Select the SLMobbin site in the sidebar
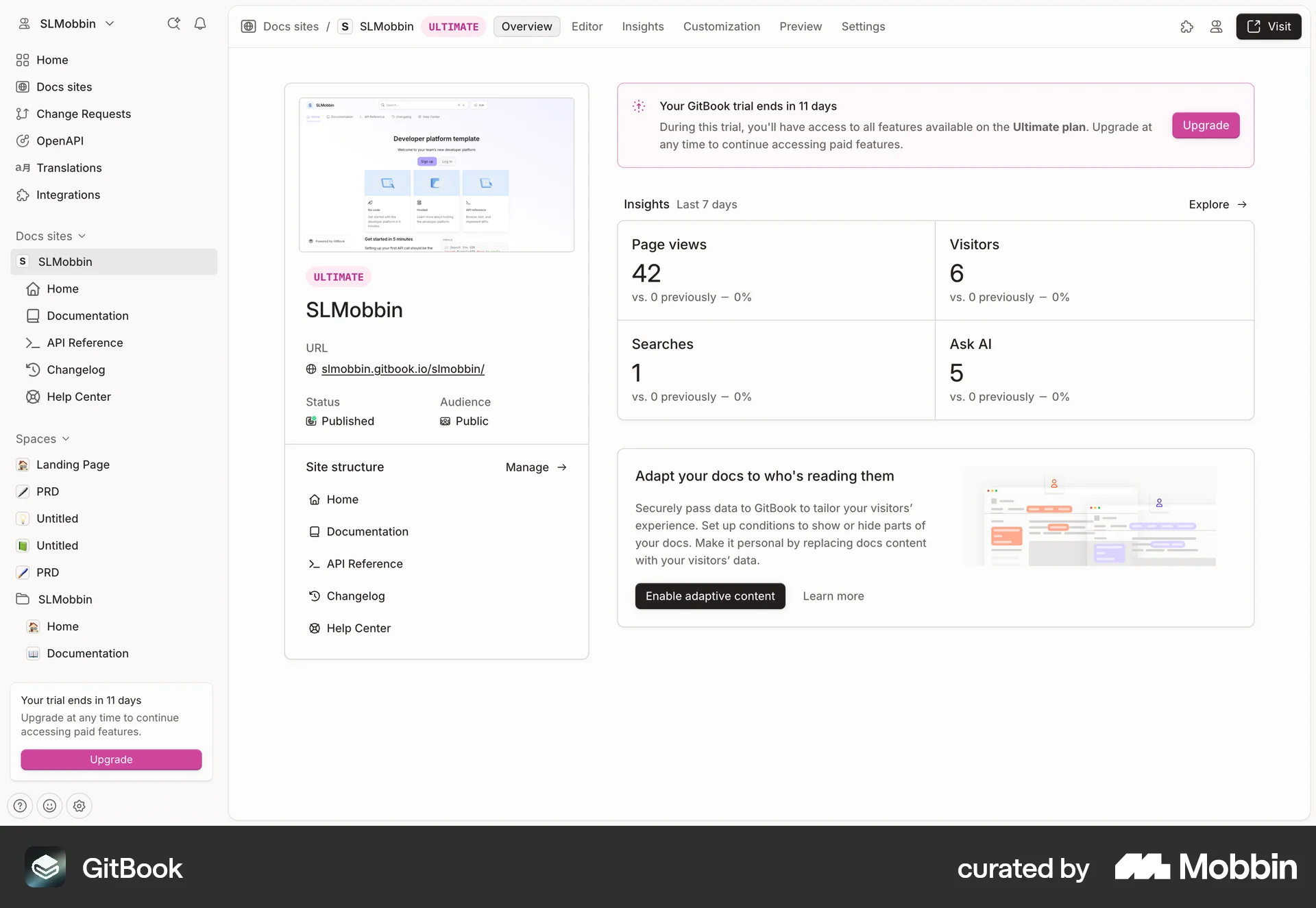Image resolution: width=1316 pixels, height=908 pixels. point(114,262)
